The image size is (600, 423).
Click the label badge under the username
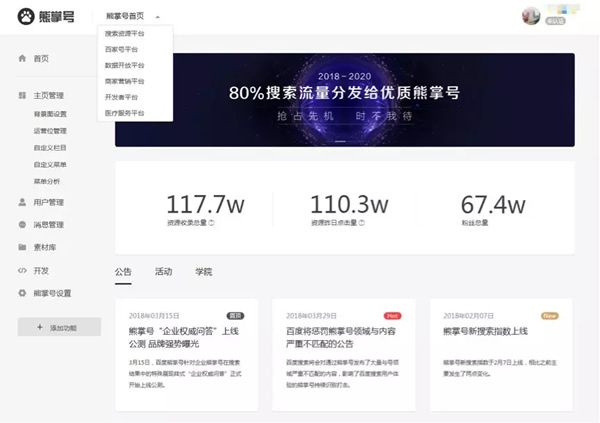point(555,21)
